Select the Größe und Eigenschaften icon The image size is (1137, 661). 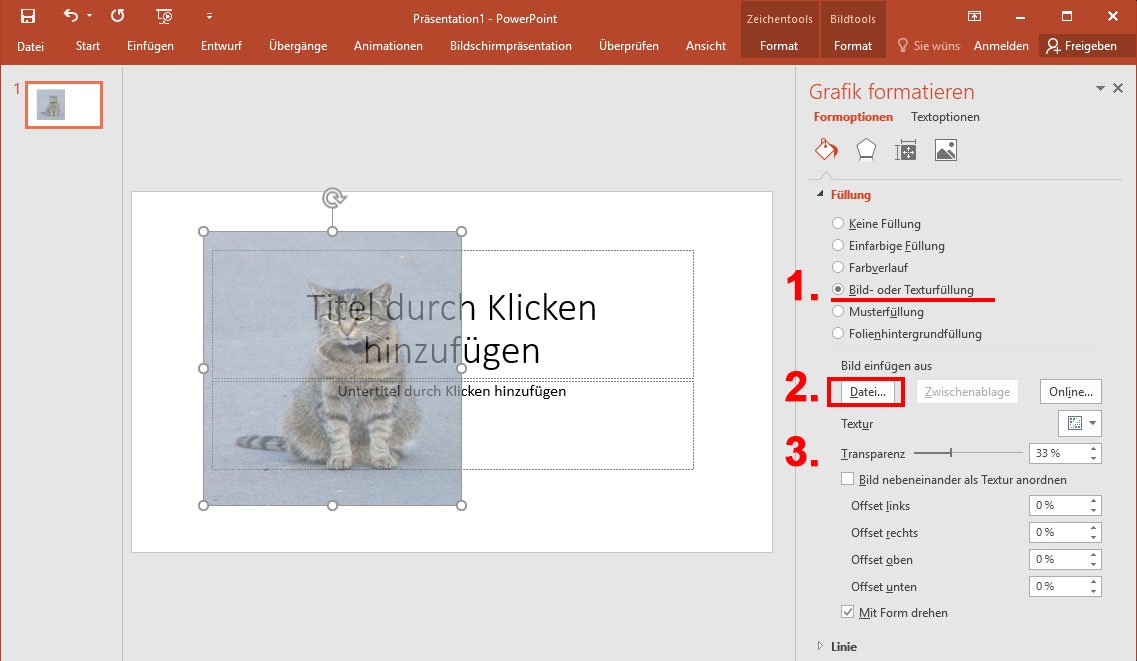[x=906, y=148]
